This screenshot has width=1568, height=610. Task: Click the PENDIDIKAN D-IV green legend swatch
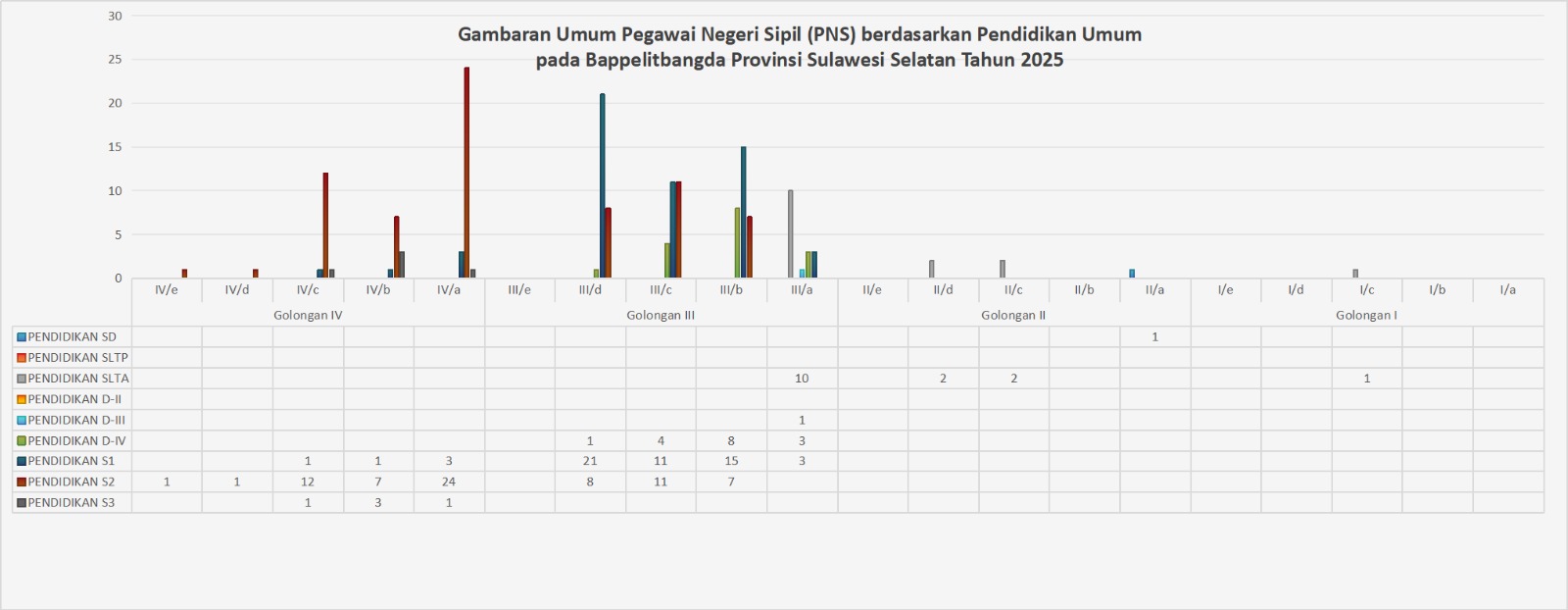(x=22, y=441)
